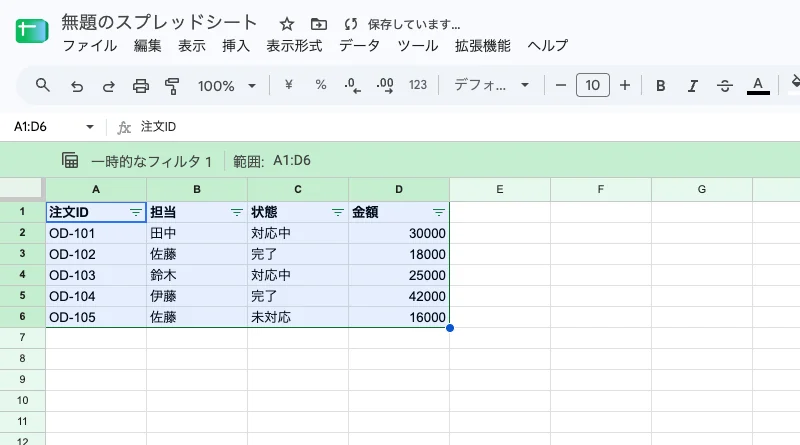Image resolution: width=800 pixels, height=445 pixels.
Task: Click the font size field showing 10
Action: 592,85
